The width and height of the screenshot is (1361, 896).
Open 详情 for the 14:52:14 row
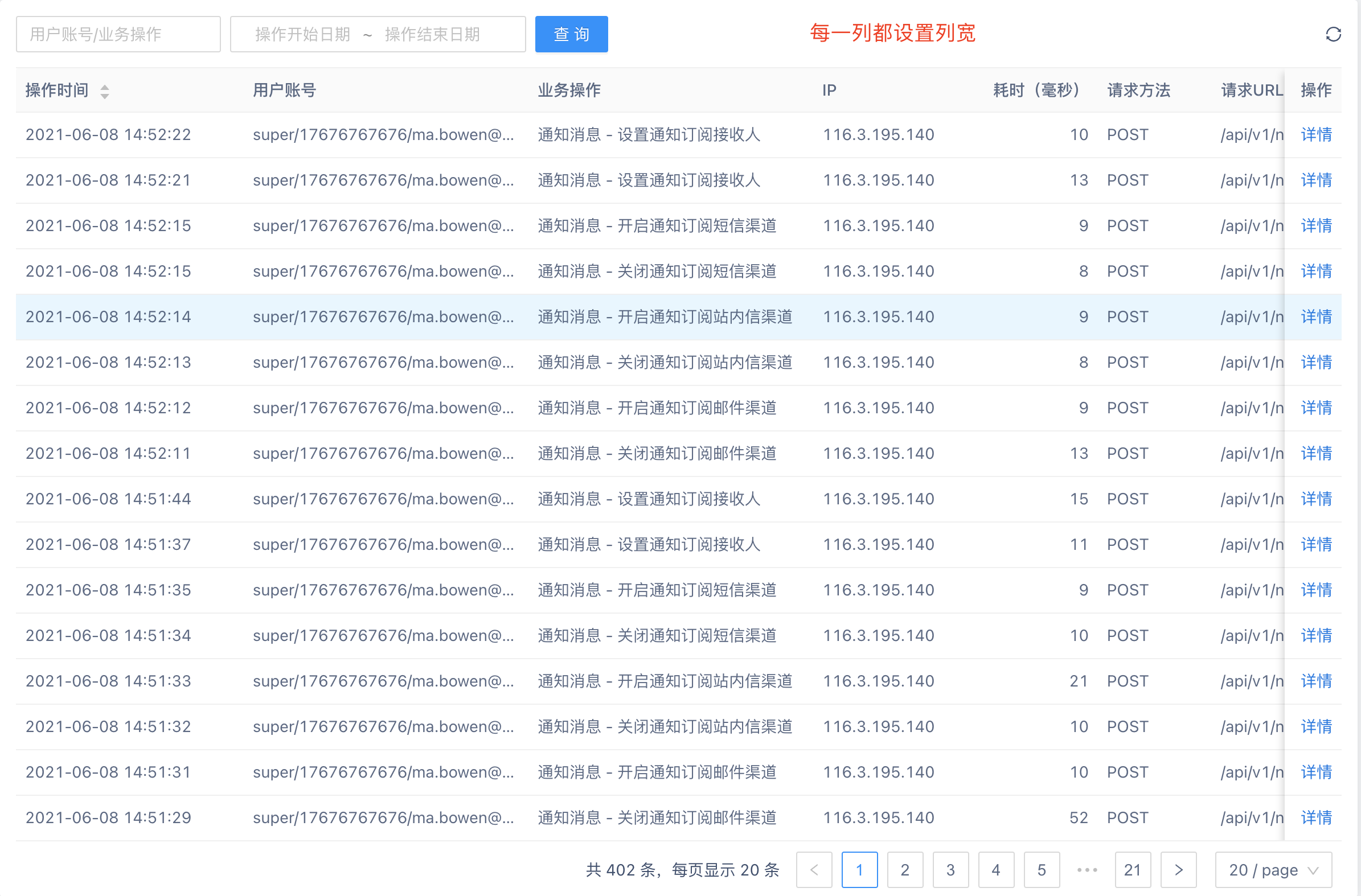coord(1316,317)
